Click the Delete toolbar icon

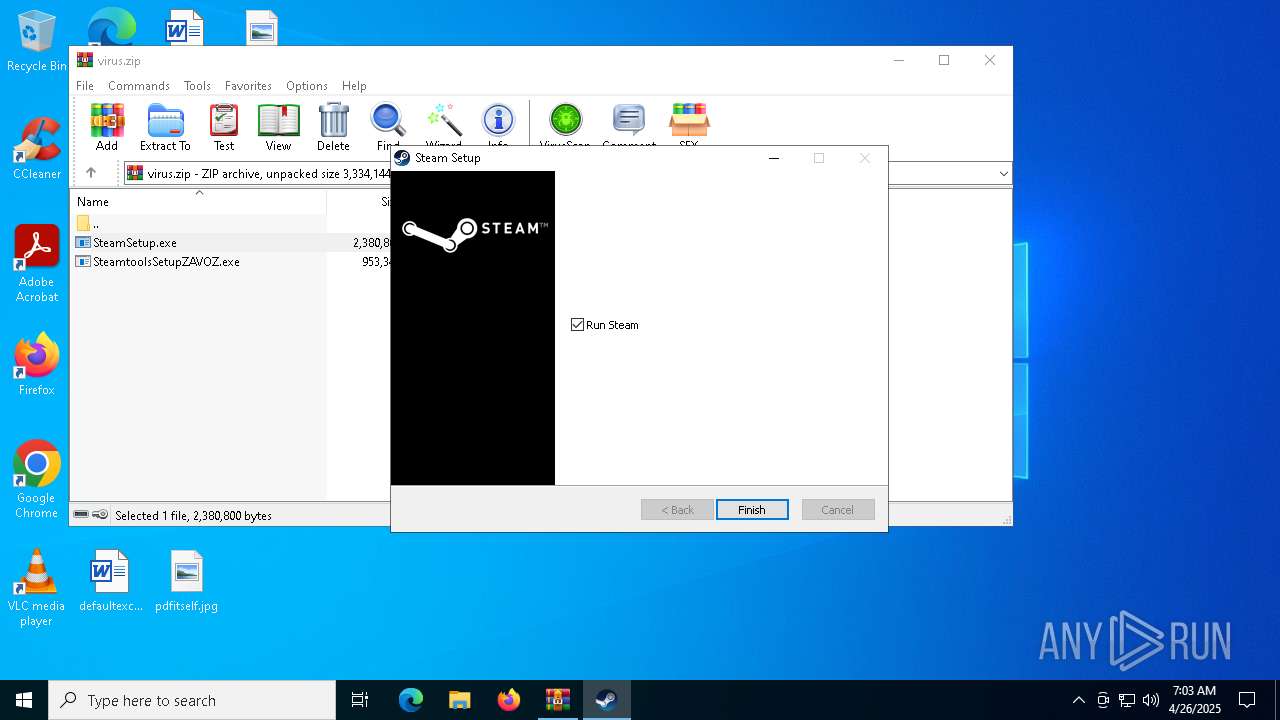pos(333,127)
